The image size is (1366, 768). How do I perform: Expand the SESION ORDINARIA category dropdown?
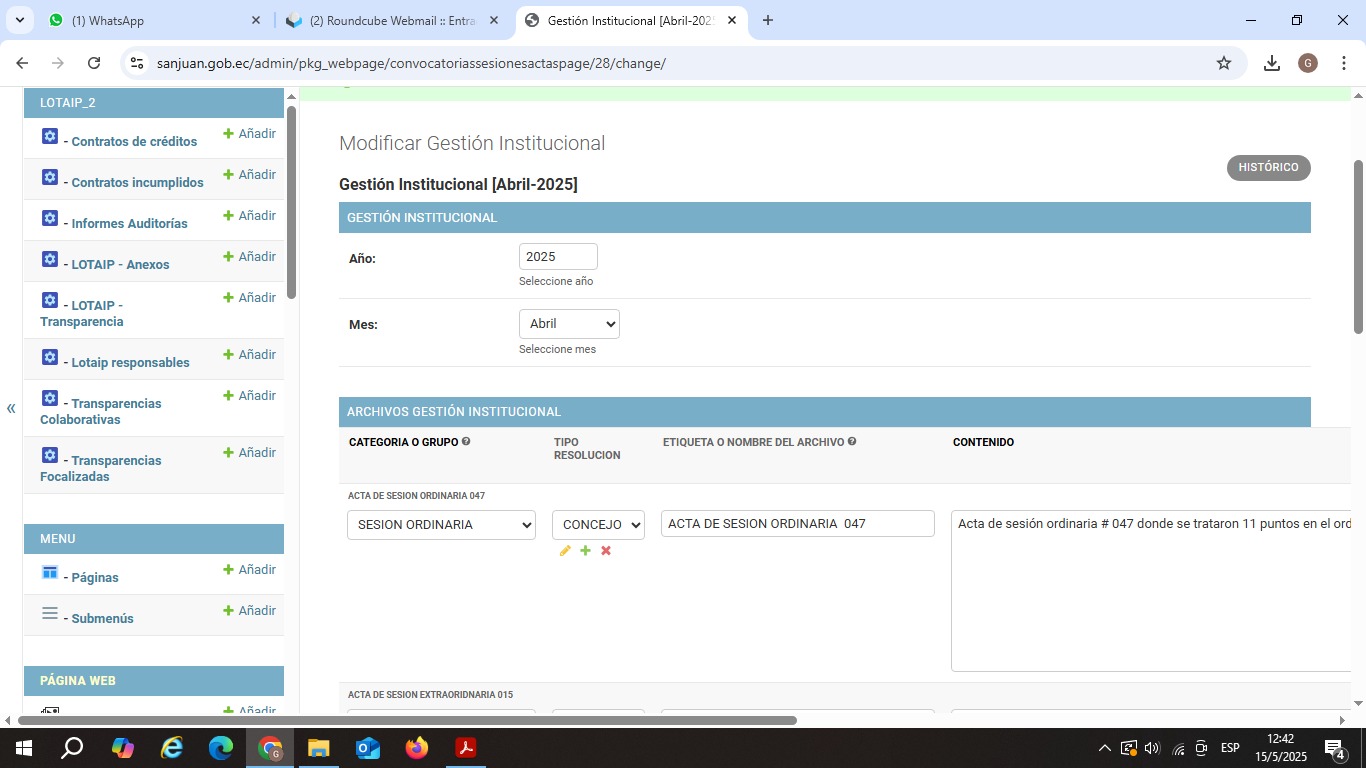441,525
